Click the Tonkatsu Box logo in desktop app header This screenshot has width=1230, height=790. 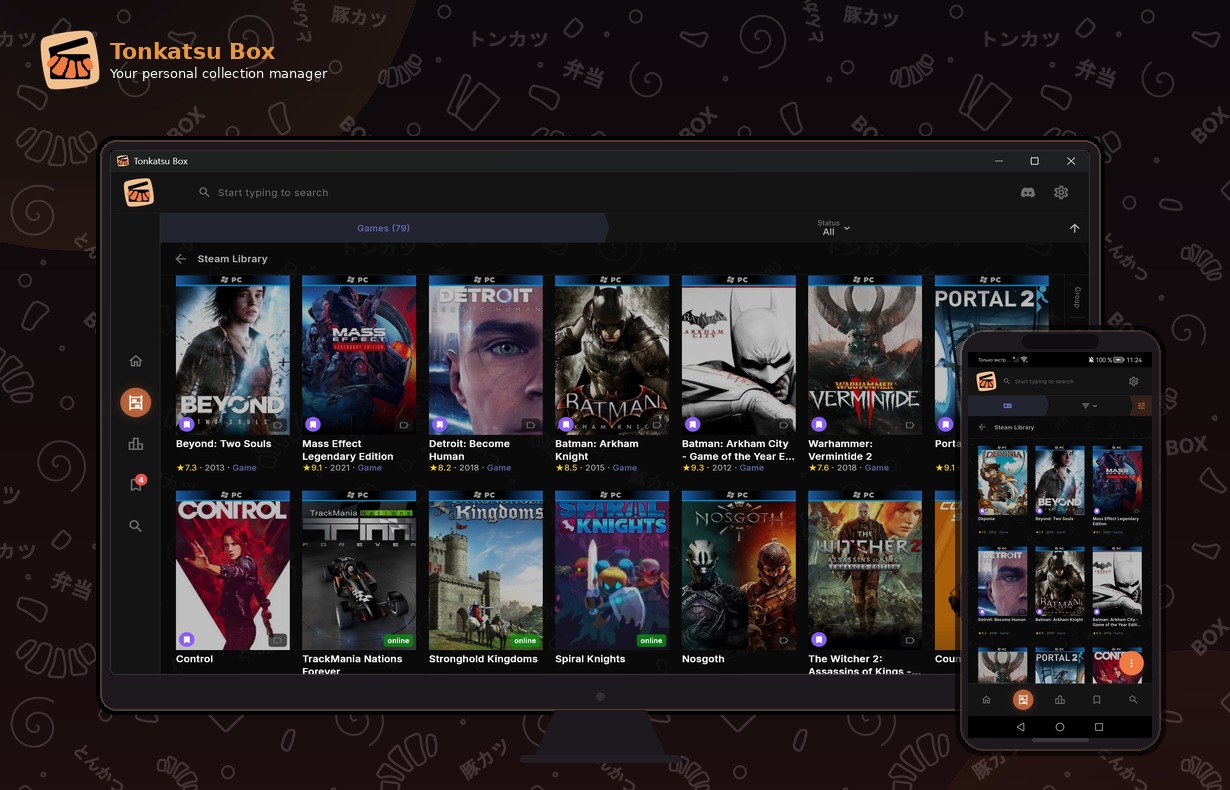139,193
